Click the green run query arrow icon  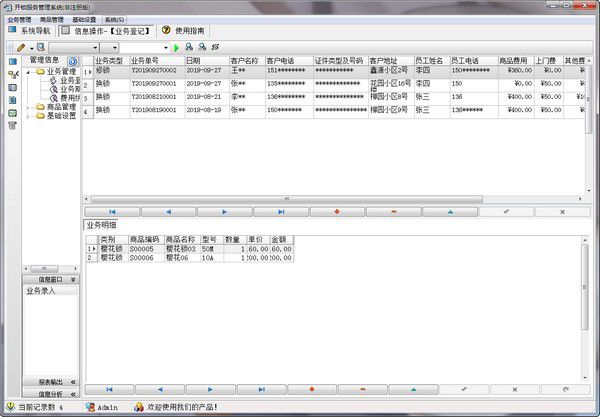176,48
